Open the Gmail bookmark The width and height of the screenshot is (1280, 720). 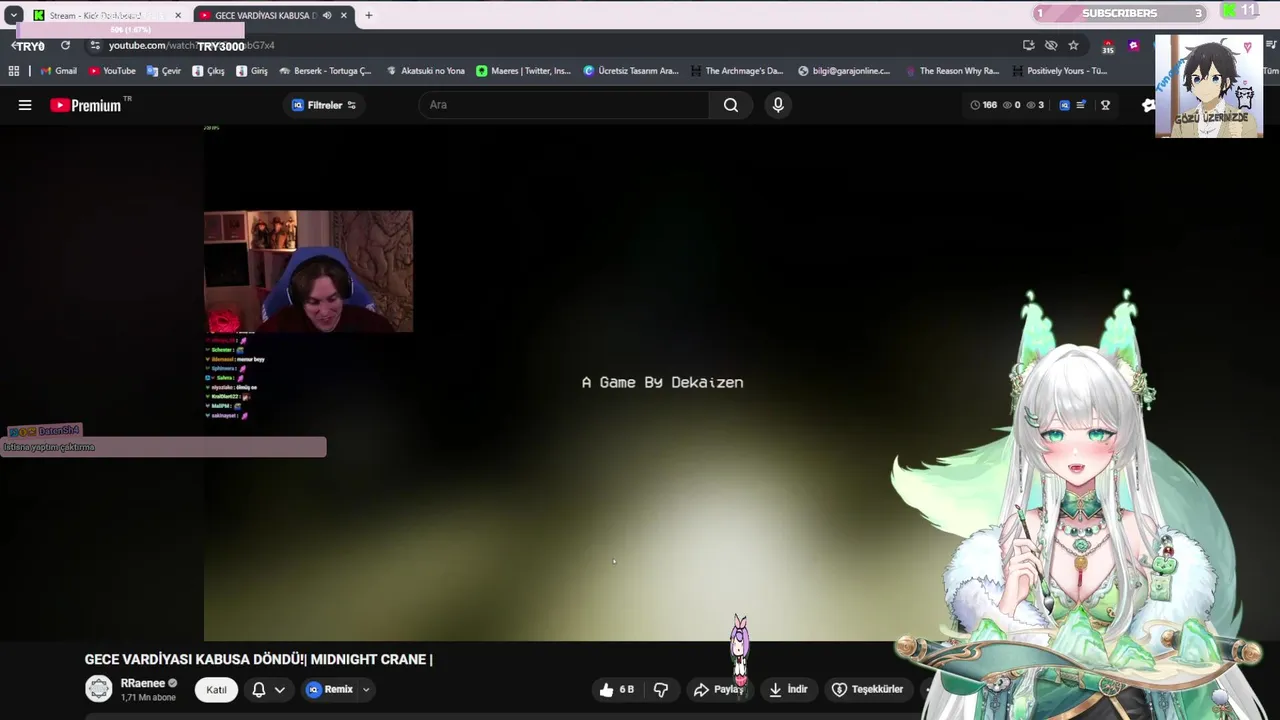58,71
